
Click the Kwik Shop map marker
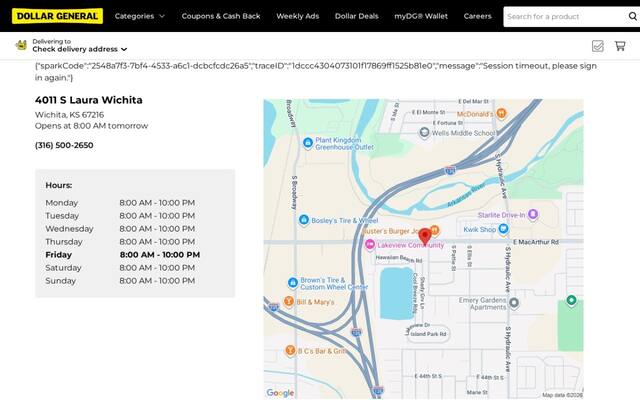pos(504,229)
